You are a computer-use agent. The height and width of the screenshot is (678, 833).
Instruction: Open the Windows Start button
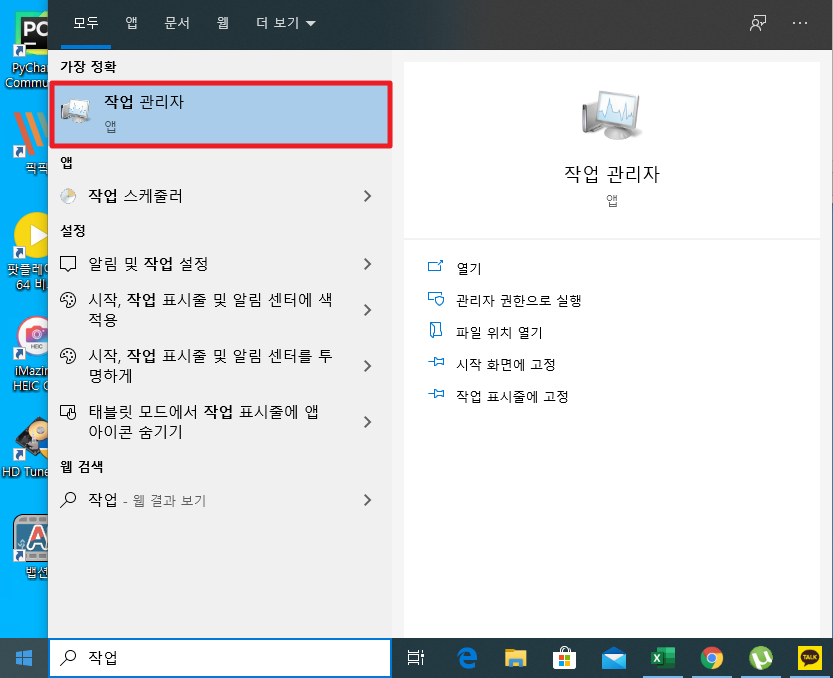pos(24,658)
